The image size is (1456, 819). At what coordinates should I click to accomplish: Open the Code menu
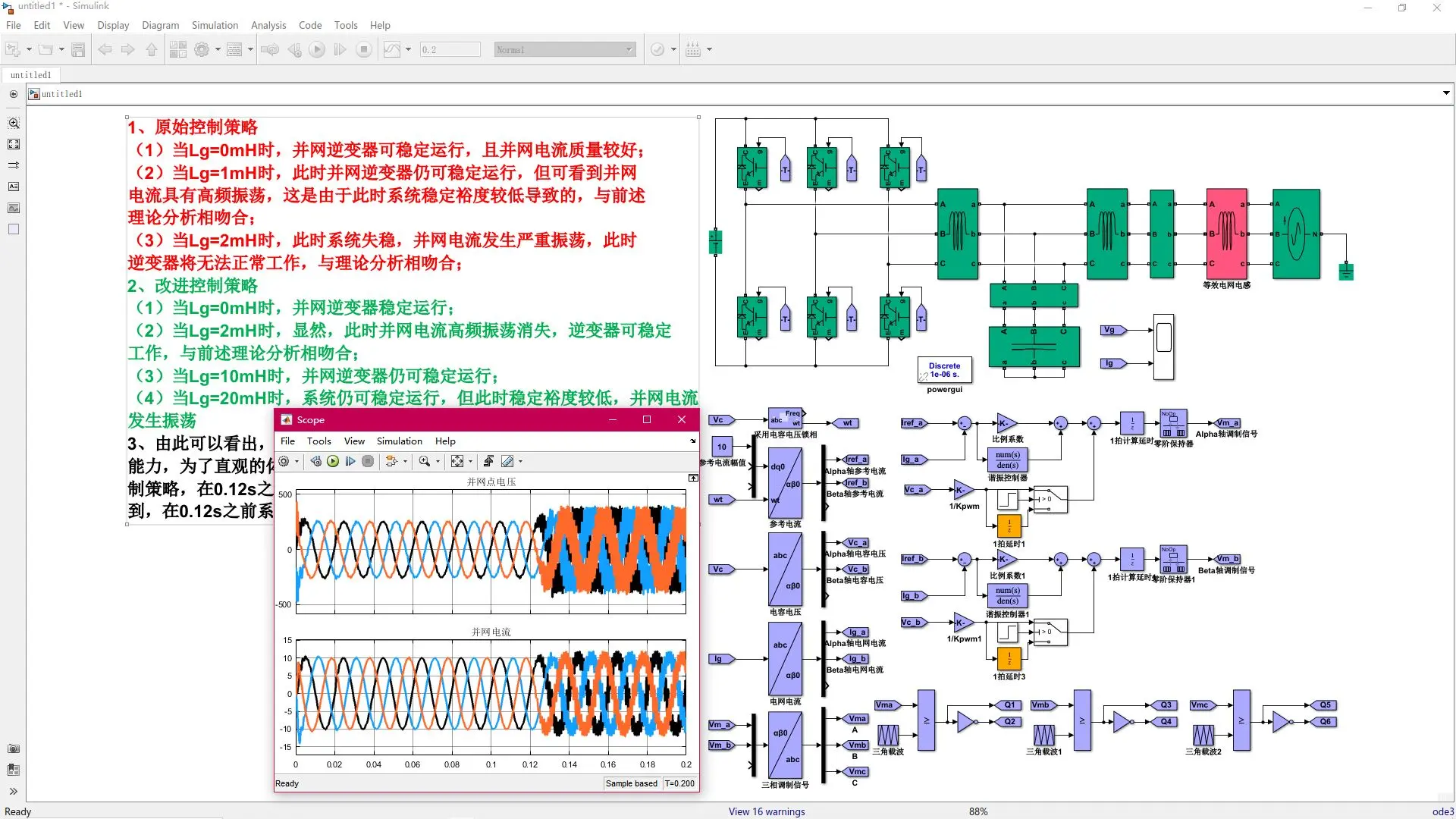tap(310, 25)
